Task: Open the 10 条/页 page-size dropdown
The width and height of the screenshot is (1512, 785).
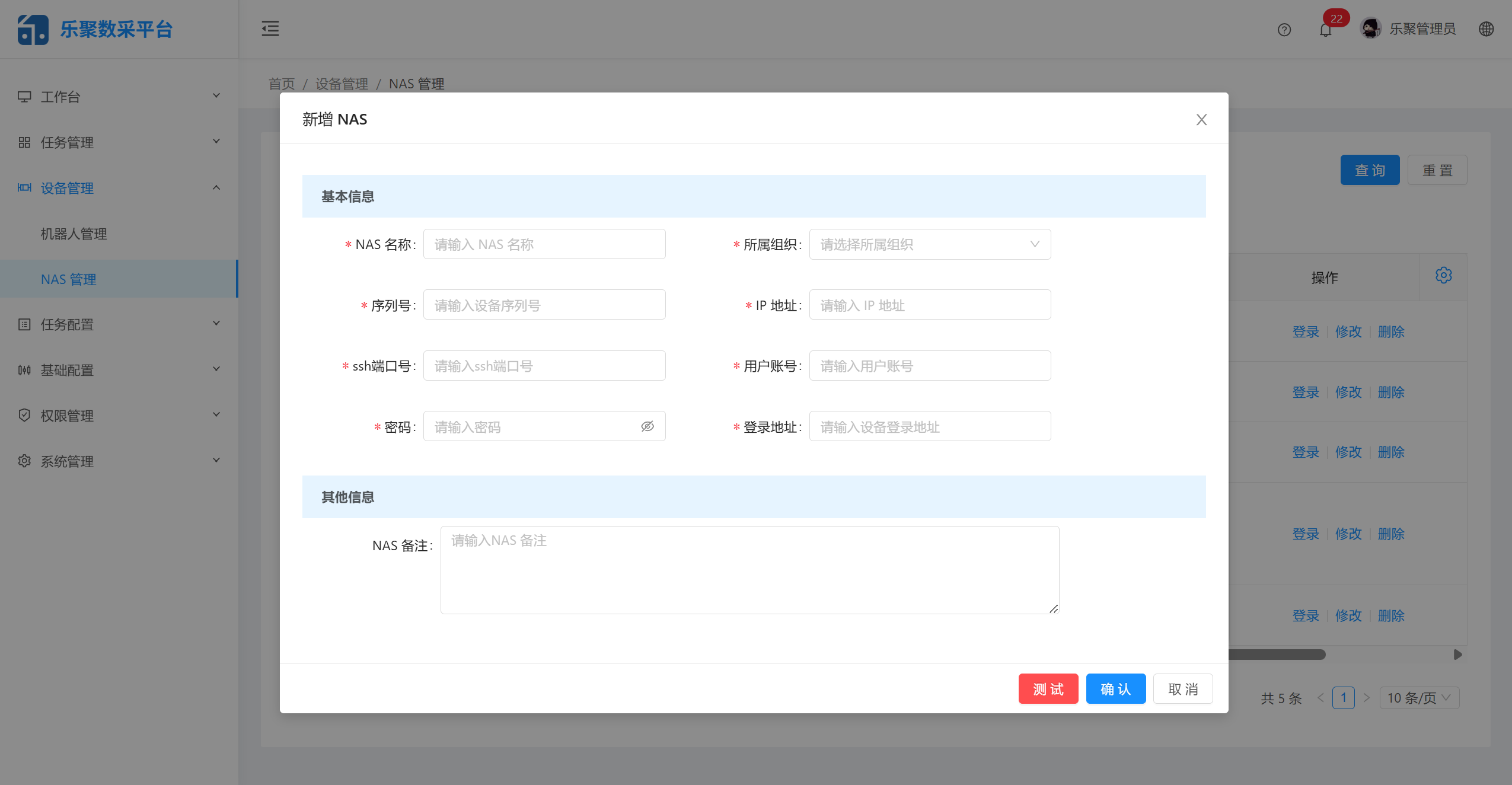Action: tap(1418, 698)
